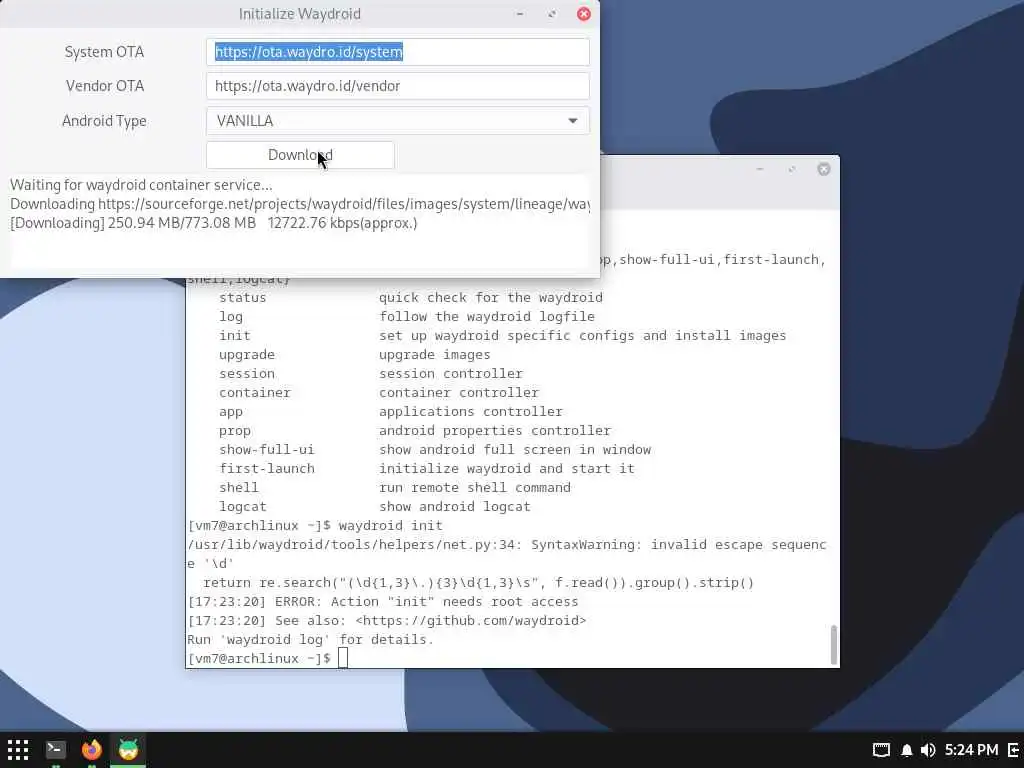Click 'run remote shell command' text
Screen dimensions: 1024x768
(x=475, y=487)
